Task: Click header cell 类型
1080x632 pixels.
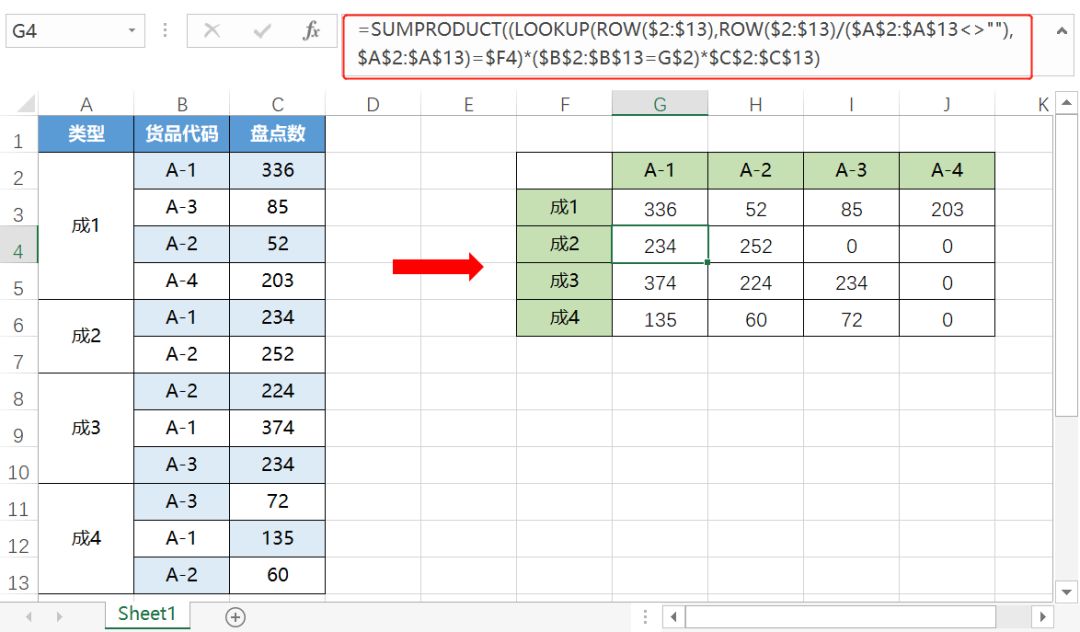Action: (86, 134)
